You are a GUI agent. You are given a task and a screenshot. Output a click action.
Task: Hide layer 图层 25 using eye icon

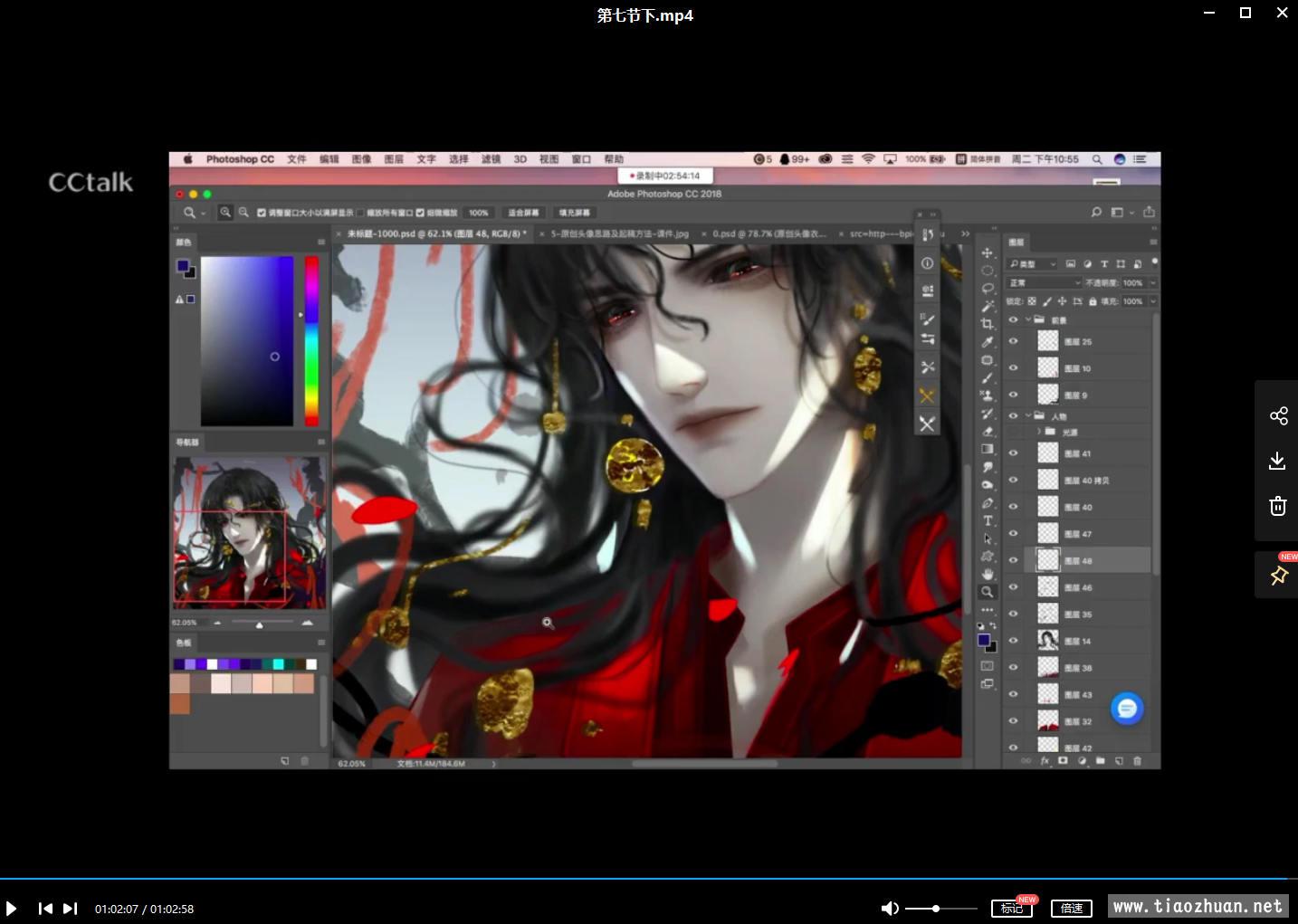coord(1013,342)
